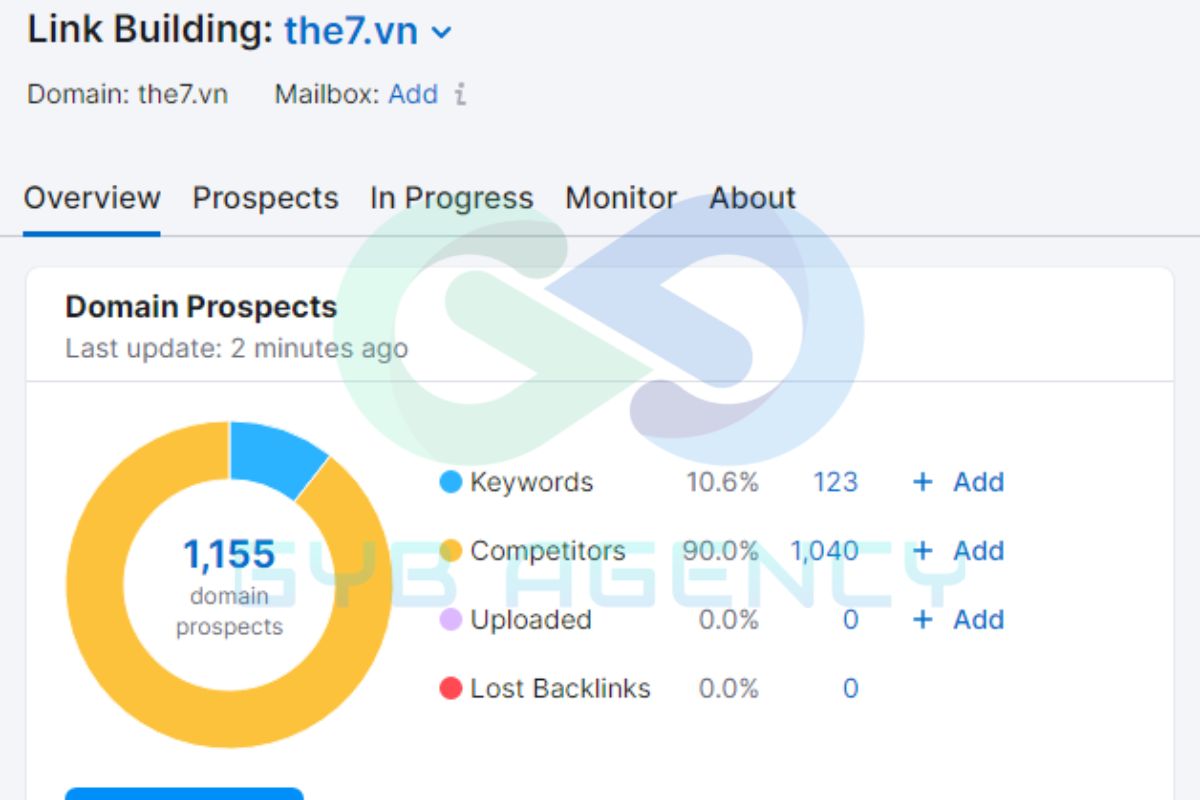Open the In Progress tab

click(x=451, y=198)
